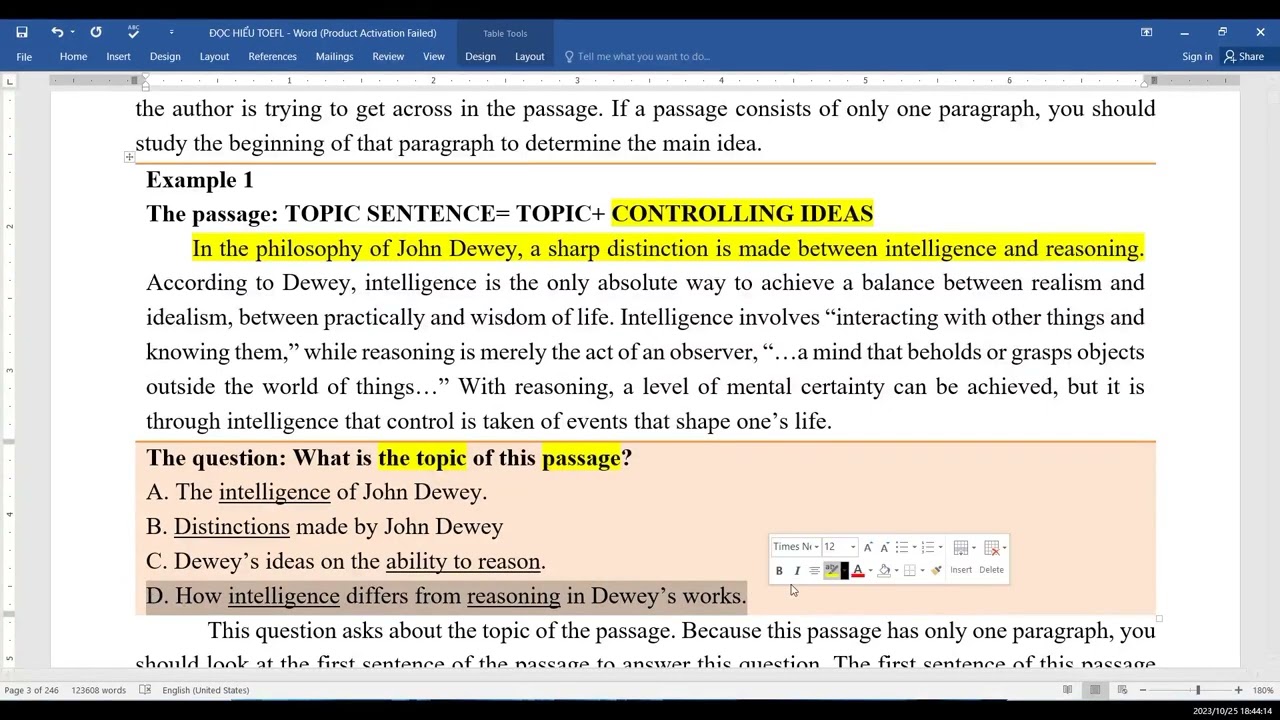1280x720 pixels.
Task: Open Ribbon Display Options
Action: (1146, 32)
